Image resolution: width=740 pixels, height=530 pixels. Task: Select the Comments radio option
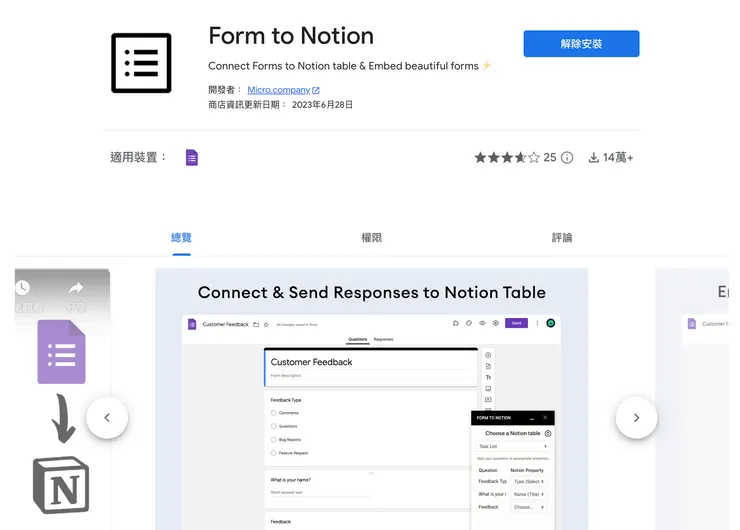(x=274, y=413)
